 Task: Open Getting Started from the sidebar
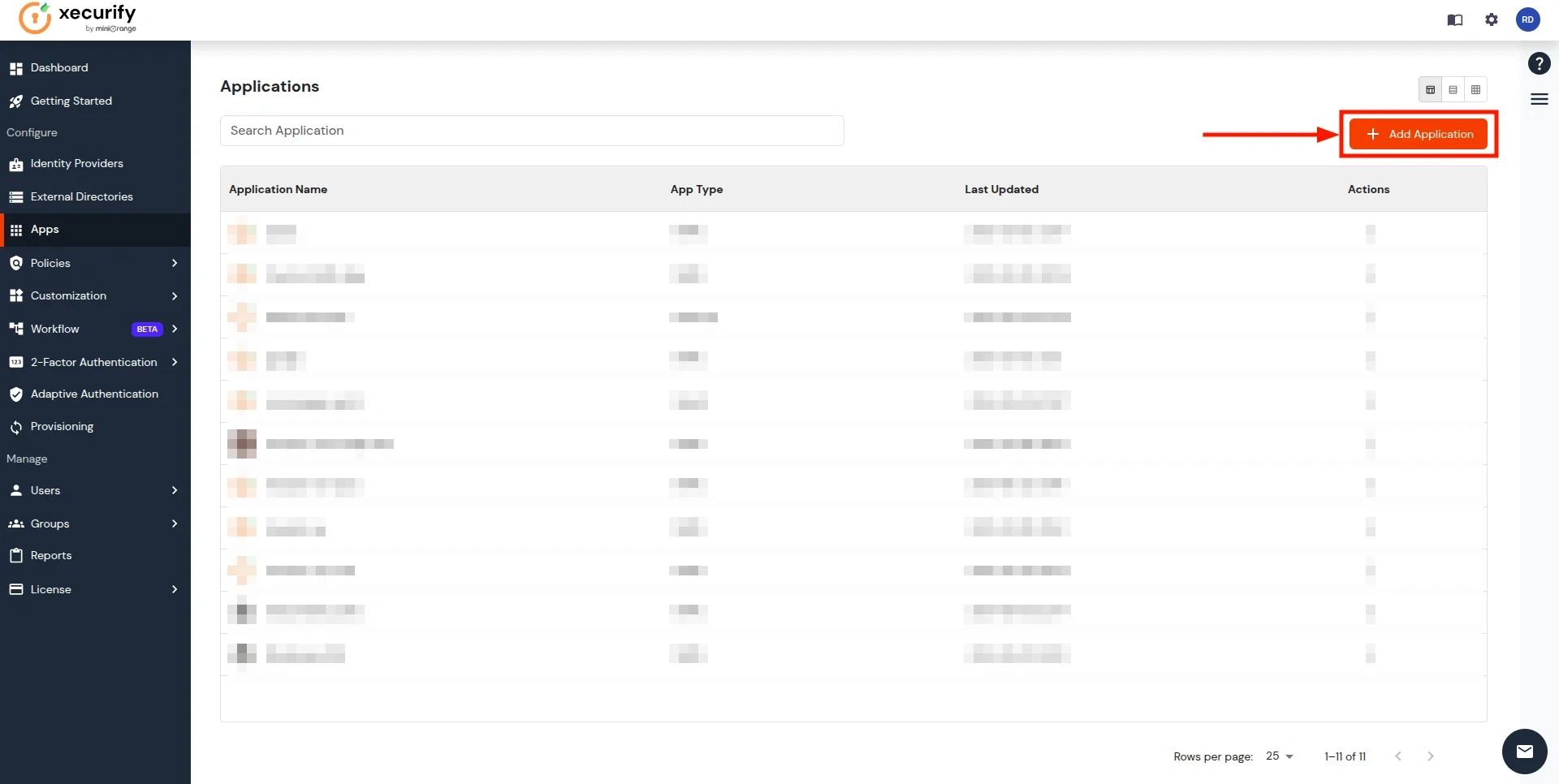(x=71, y=101)
